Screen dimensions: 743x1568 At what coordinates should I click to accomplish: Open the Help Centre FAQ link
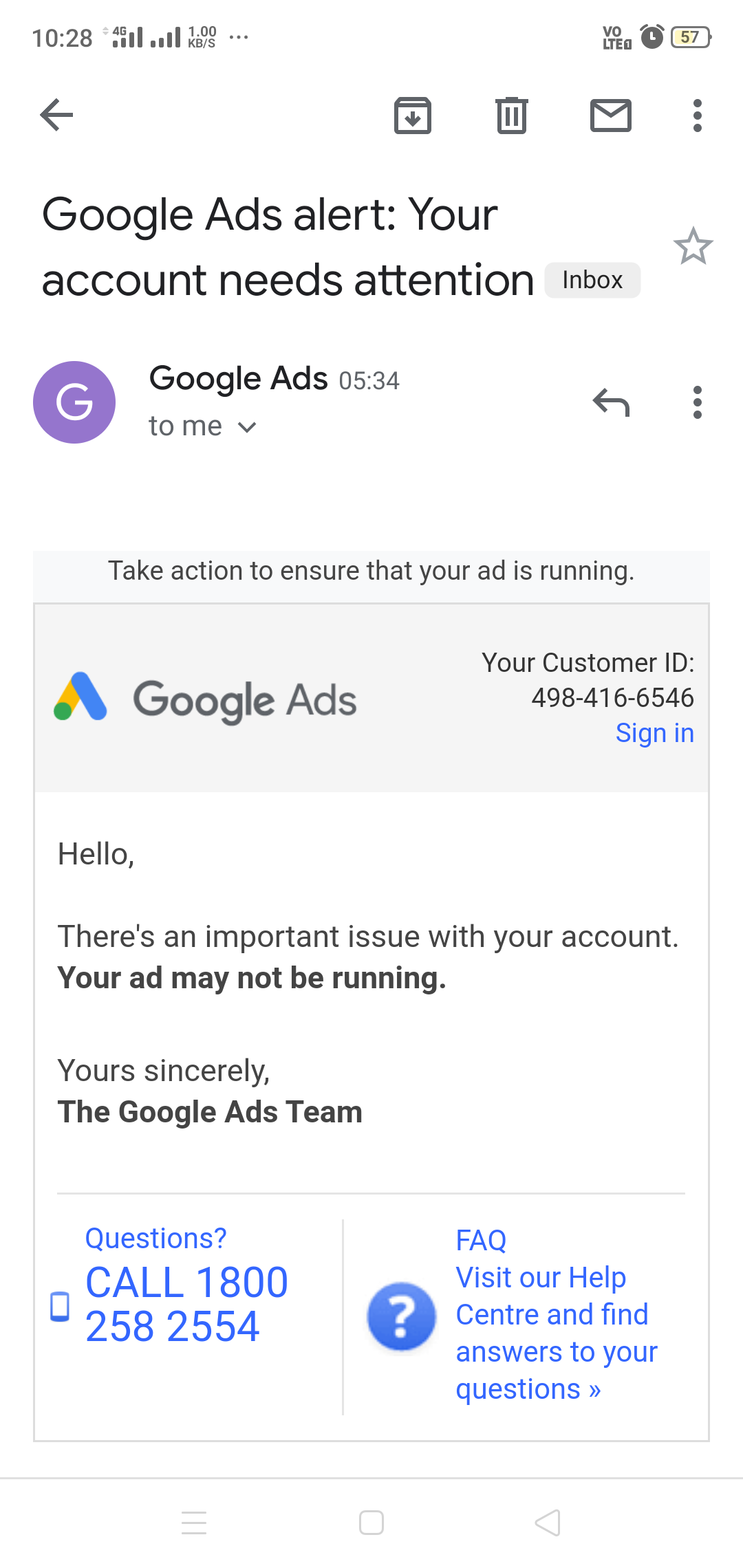[x=556, y=1333]
